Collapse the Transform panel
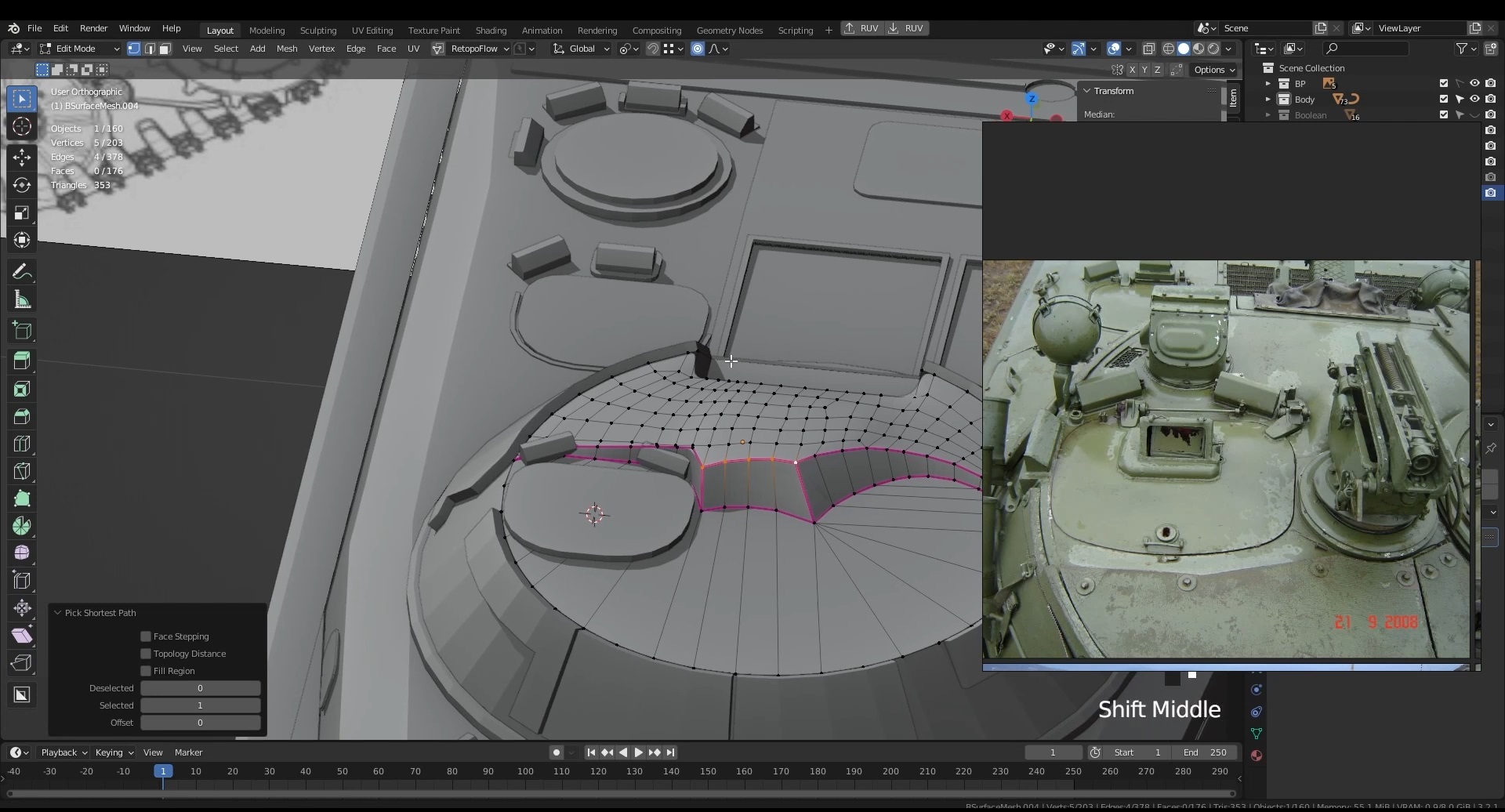Viewport: 1505px width, 812px height. (x=1087, y=91)
